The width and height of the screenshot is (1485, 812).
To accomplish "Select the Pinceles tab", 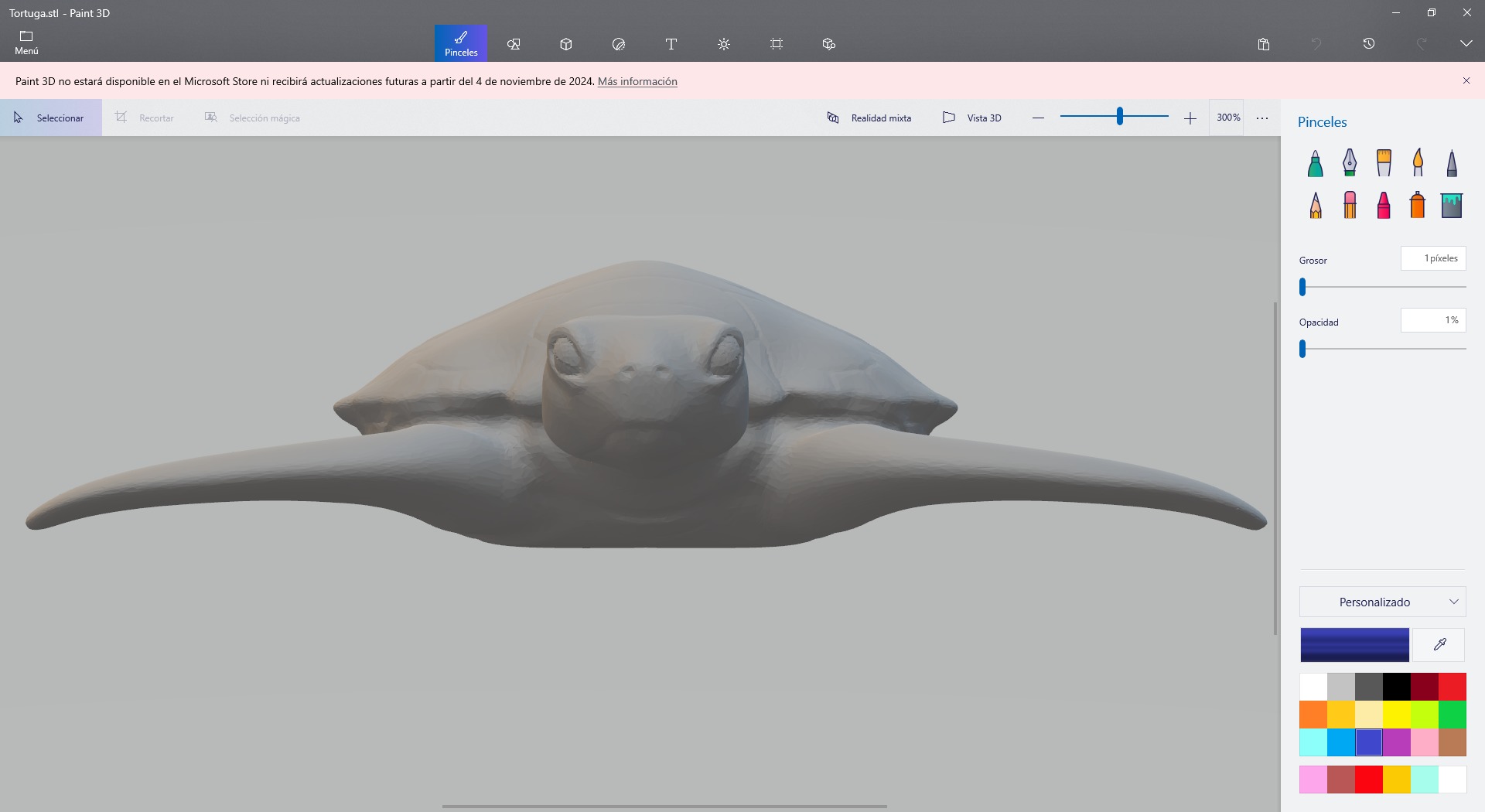I will tap(461, 43).
